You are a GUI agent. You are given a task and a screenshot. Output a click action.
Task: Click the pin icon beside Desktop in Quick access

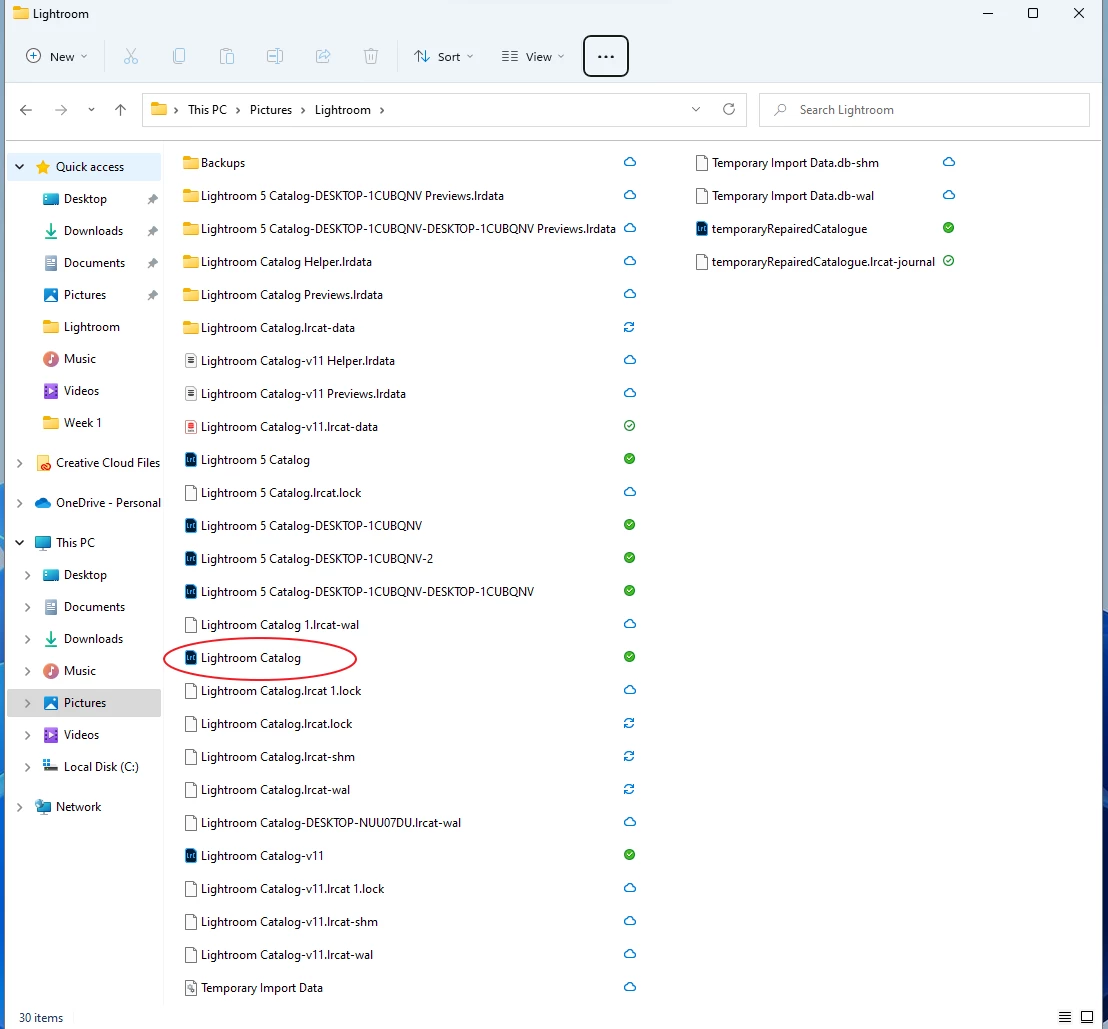click(152, 199)
